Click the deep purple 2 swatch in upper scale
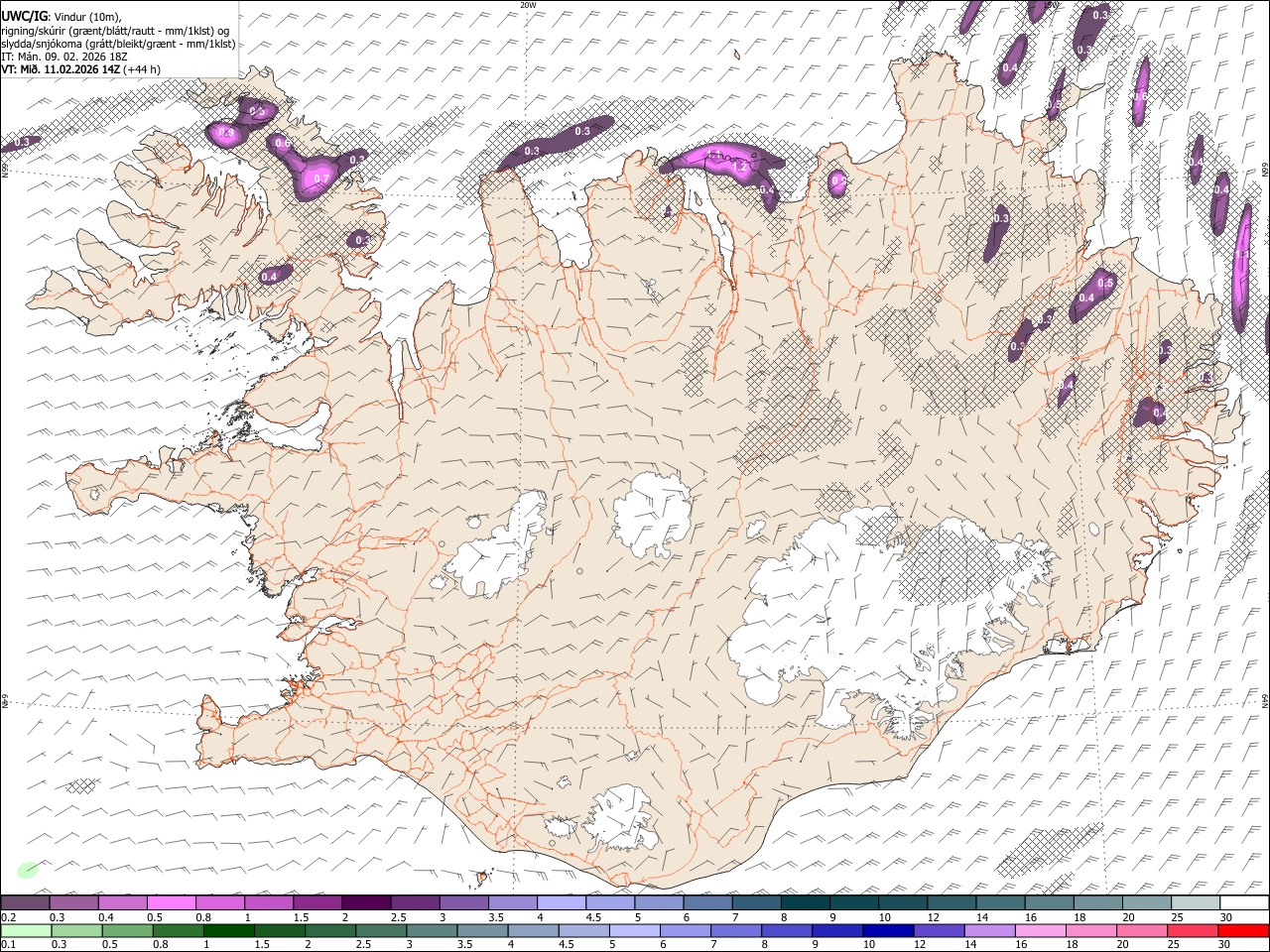Screen dimensions: 1270x952 coord(366,902)
